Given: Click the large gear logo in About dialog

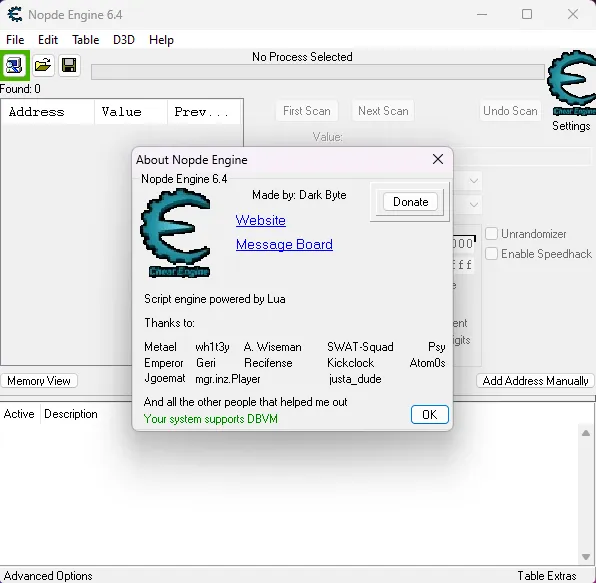Looking at the screenshot, I should 176,233.
